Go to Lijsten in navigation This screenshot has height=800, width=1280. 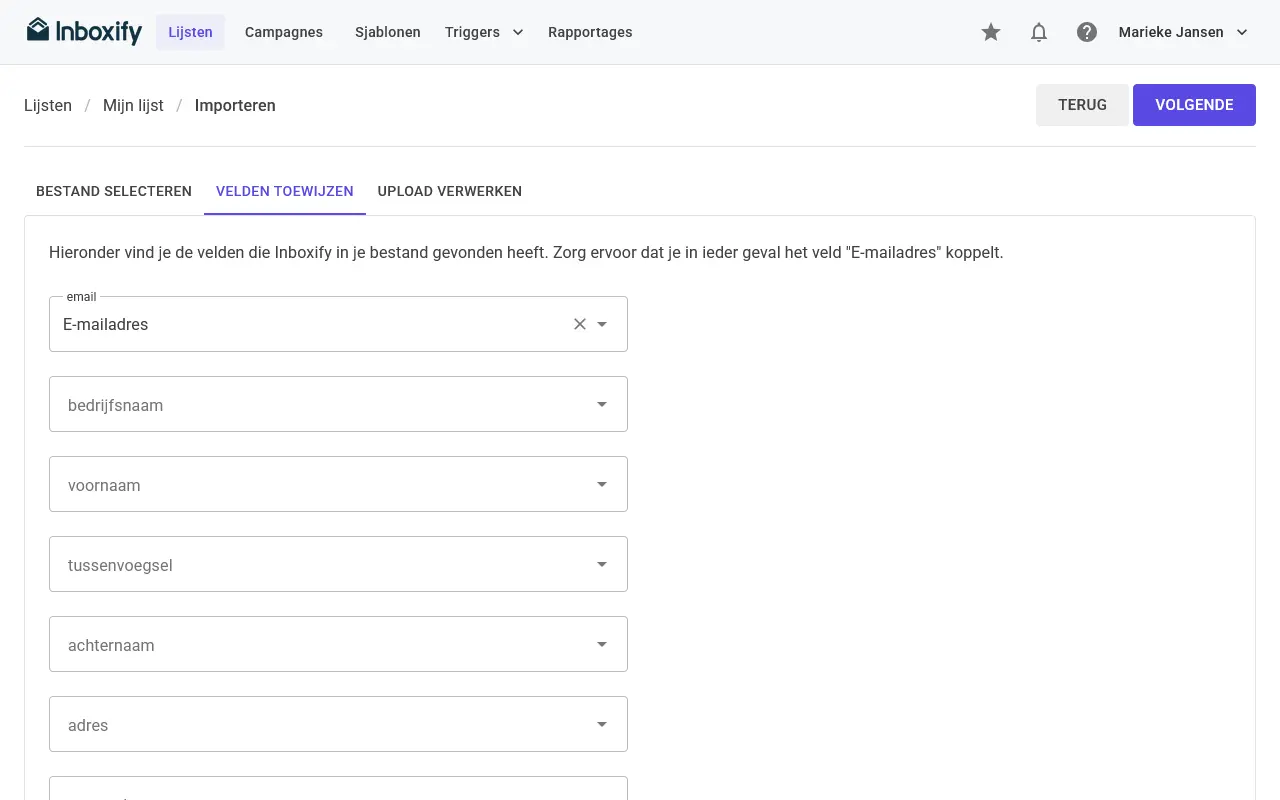coord(190,32)
